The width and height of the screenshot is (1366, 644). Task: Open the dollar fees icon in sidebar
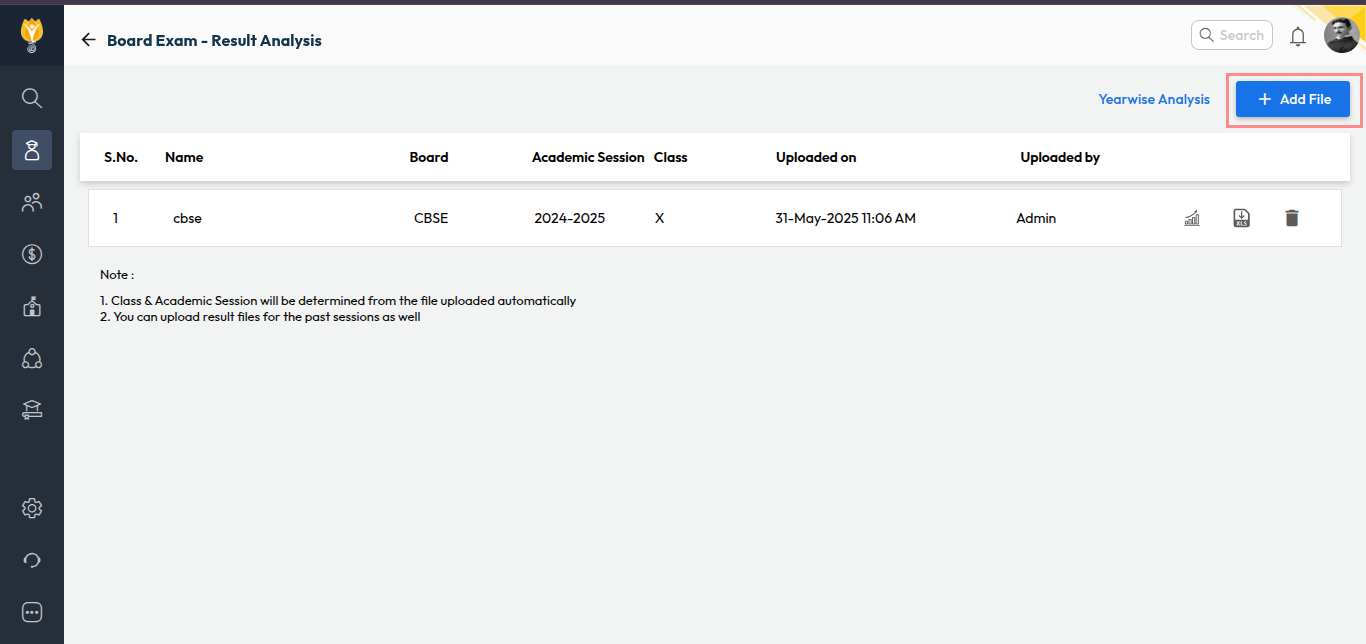[x=32, y=255]
